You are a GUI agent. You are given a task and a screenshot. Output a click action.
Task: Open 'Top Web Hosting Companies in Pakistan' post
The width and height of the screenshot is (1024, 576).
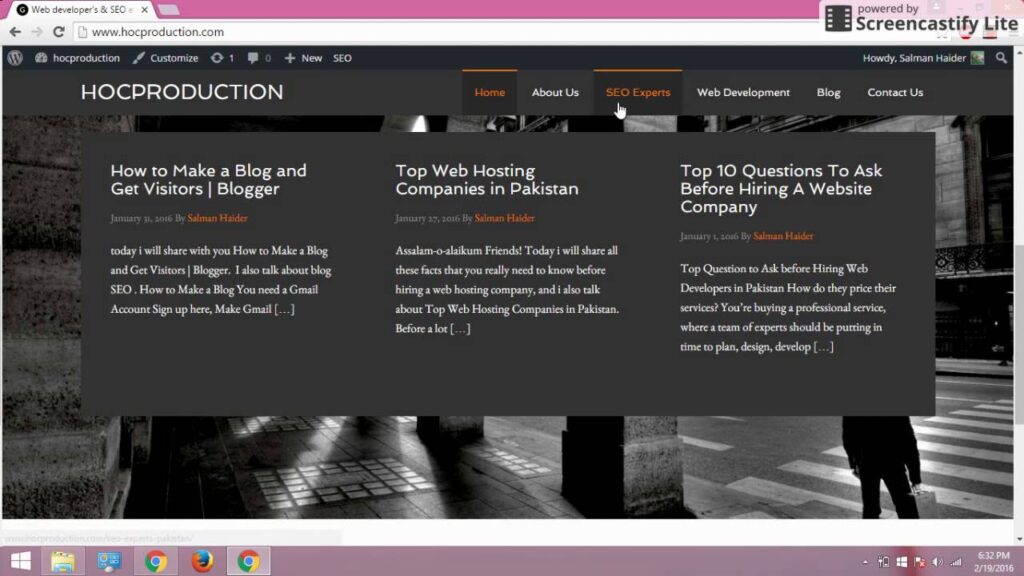tap(487, 180)
